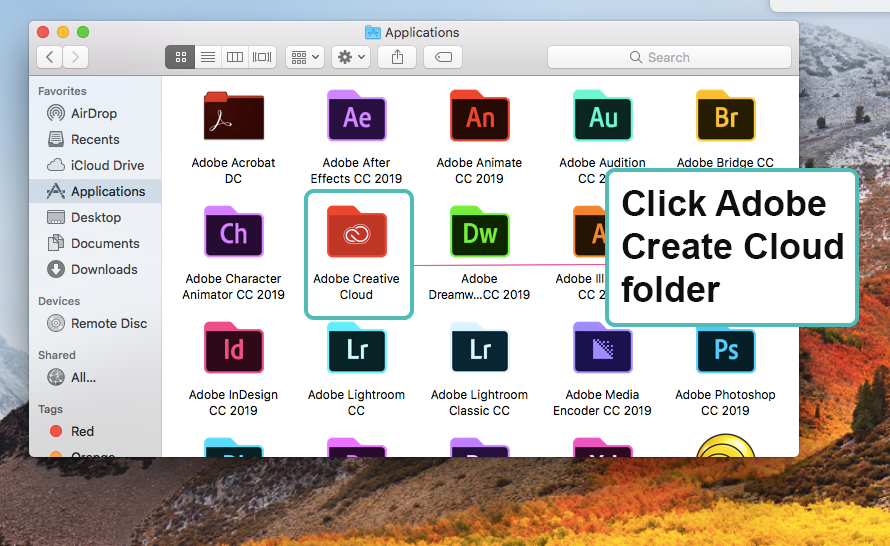Click the green zoom window button

click(x=83, y=32)
